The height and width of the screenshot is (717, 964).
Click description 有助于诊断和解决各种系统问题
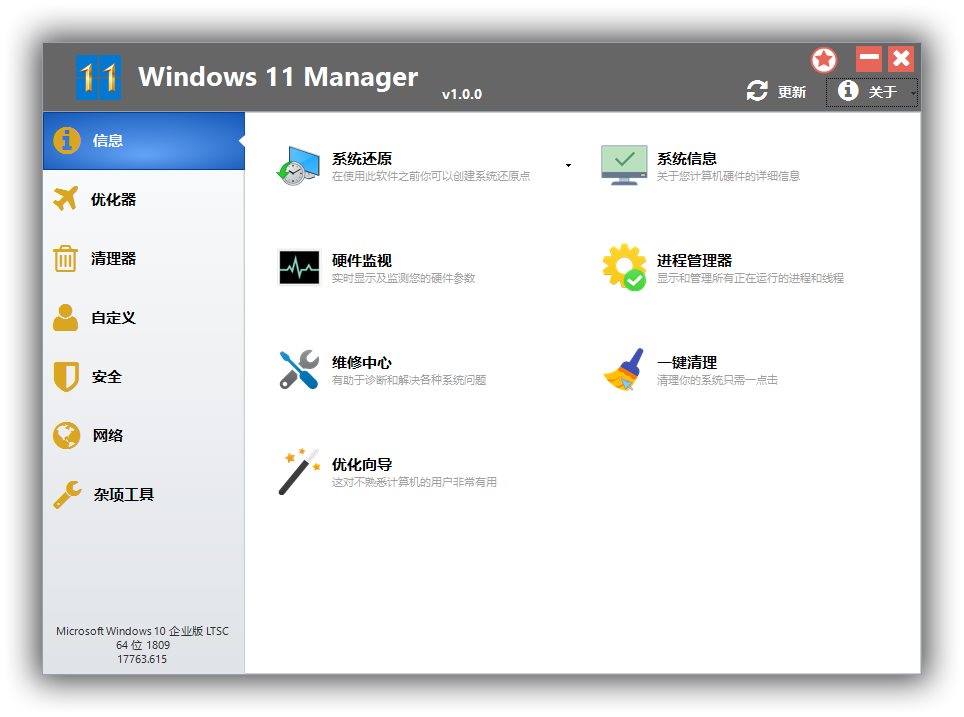click(409, 381)
